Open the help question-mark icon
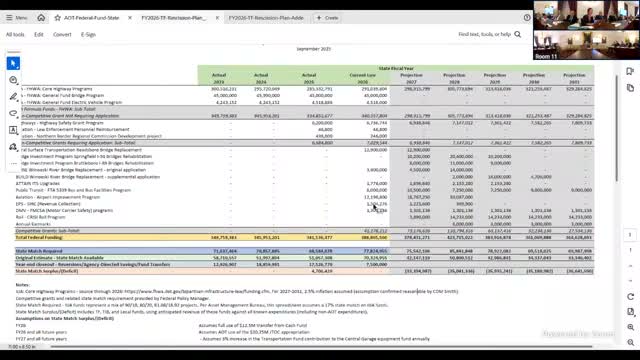 pyautogui.click(x=527, y=18)
